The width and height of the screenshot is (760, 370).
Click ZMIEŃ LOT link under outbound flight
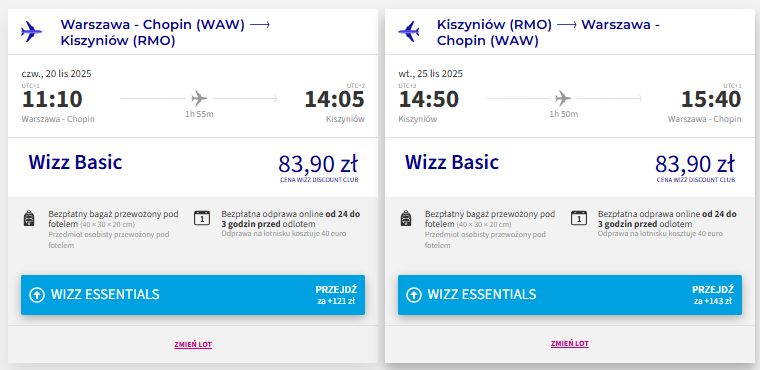(193, 345)
